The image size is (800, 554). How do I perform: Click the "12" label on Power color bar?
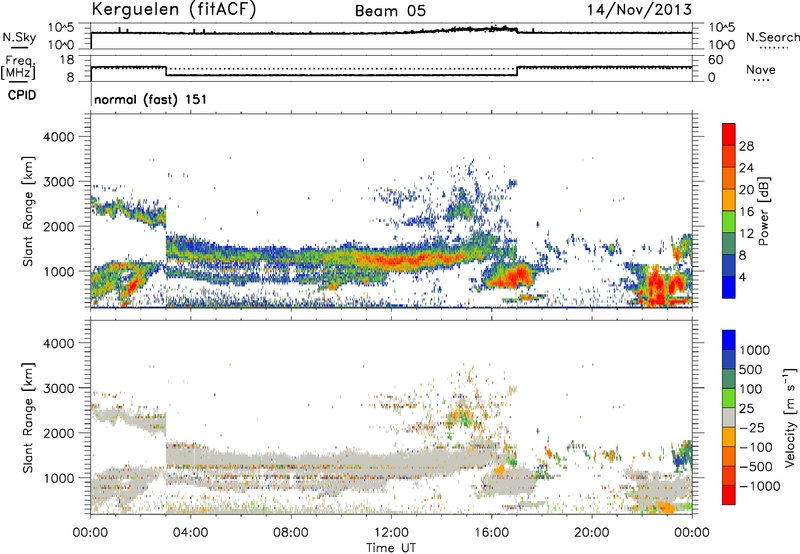pyautogui.click(x=746, y=234)
